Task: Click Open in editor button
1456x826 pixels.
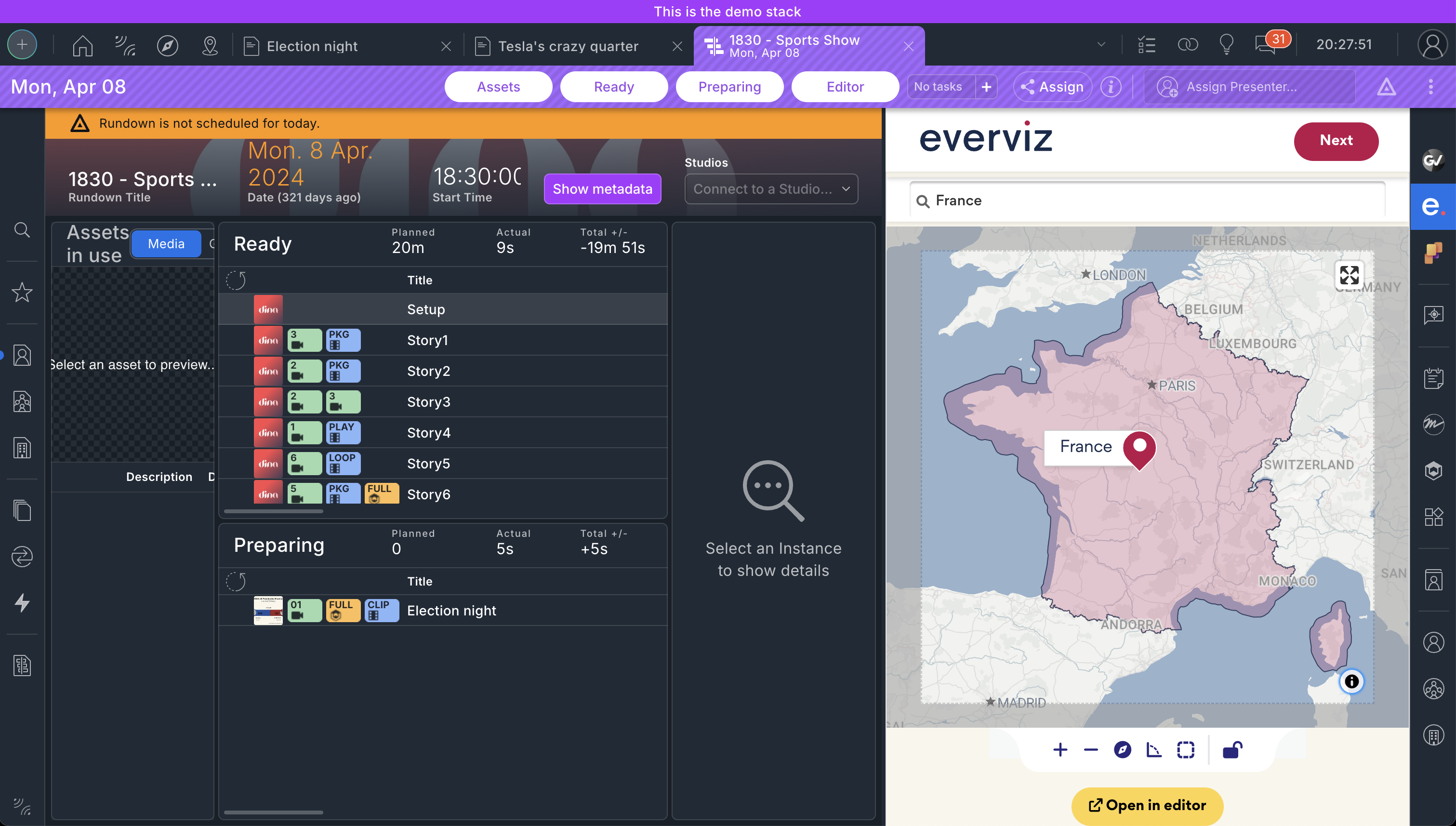Action: (1147, 806)
